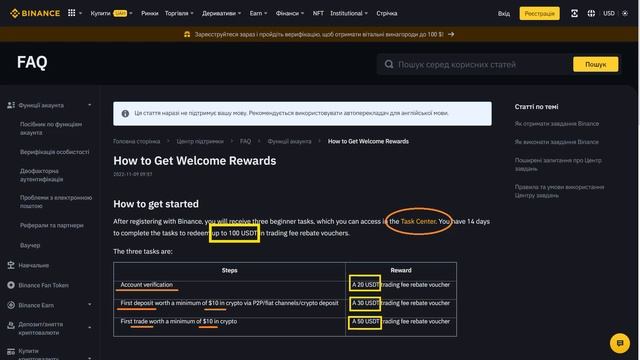Go to Головна сторінка breadcrumb
640x360 pixels.
pos(137,141)
